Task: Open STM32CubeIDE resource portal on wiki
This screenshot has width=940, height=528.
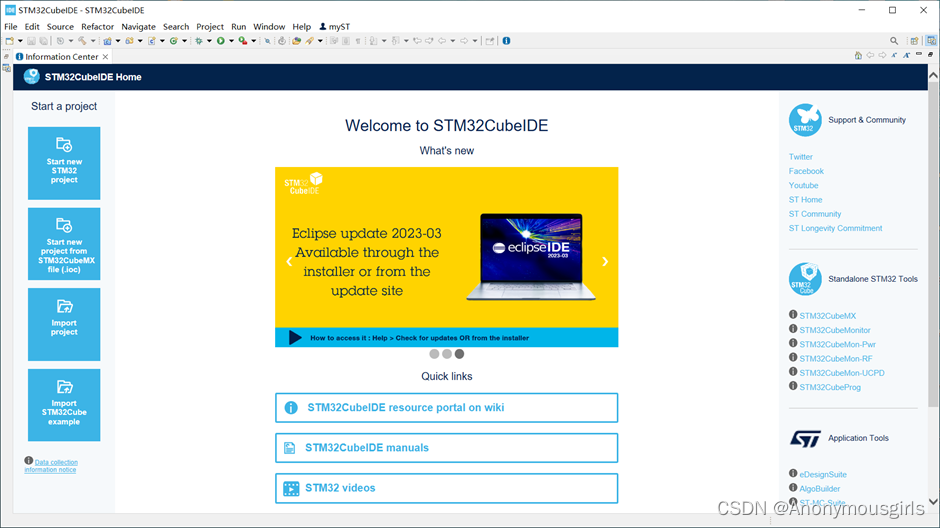Action: click(x=447, y=408)
